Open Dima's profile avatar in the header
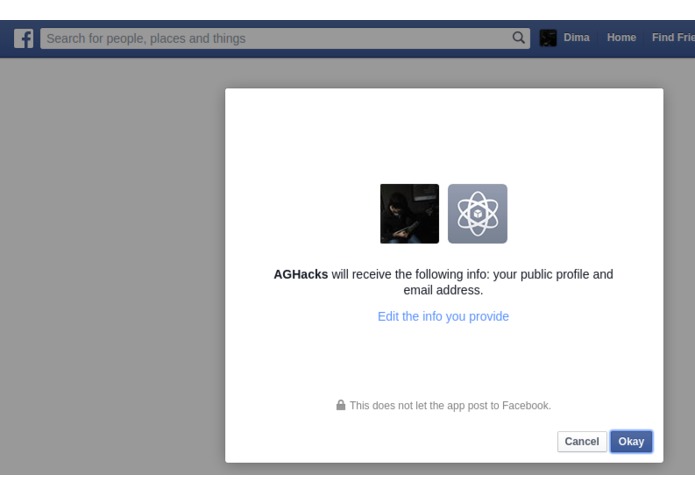Screen dimensions: 695x494 (548, 38)
